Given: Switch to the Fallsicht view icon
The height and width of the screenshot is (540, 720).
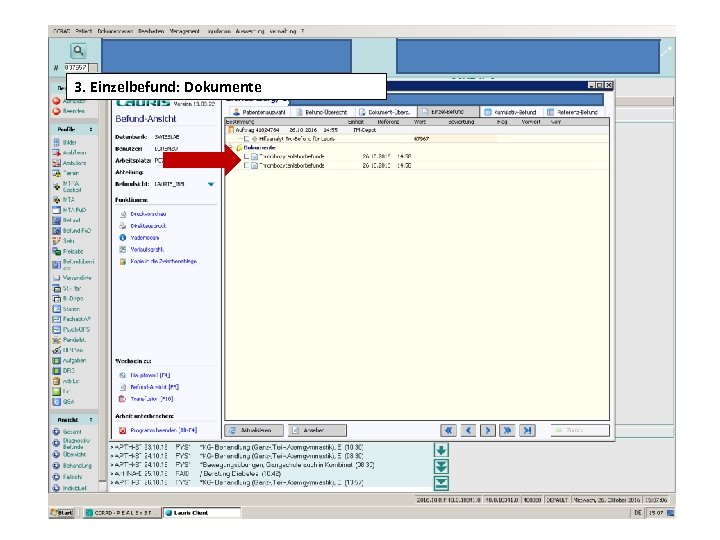Looking at the screenshot, I should coord(56,477).
